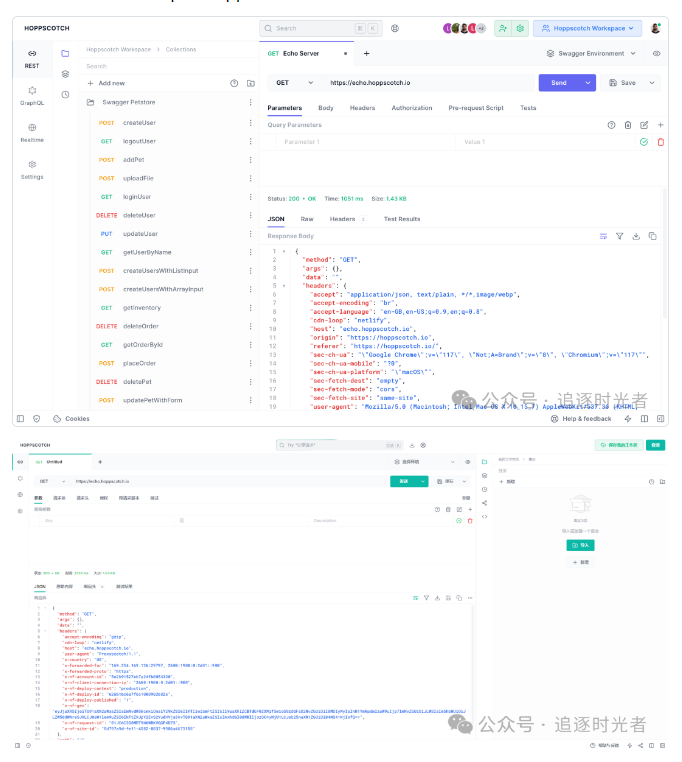
Task: Toggle right sidebar icon in upper footer corner
Action: [660, 418]
